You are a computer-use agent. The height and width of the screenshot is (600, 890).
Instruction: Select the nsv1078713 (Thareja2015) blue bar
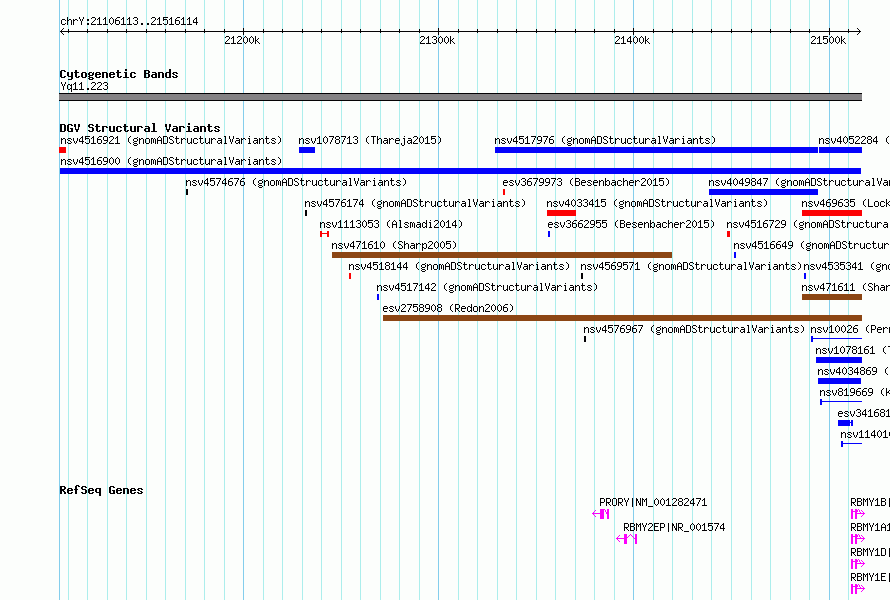307,150
